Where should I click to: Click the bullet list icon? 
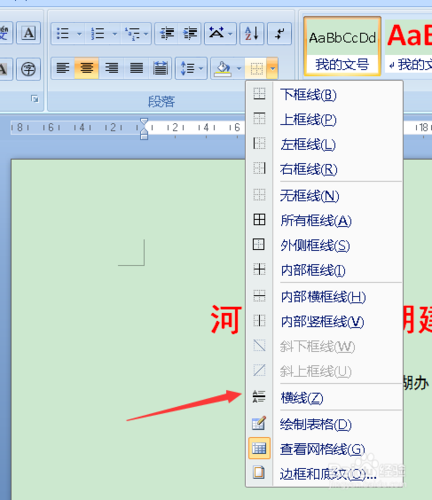[x=63, y=33]
